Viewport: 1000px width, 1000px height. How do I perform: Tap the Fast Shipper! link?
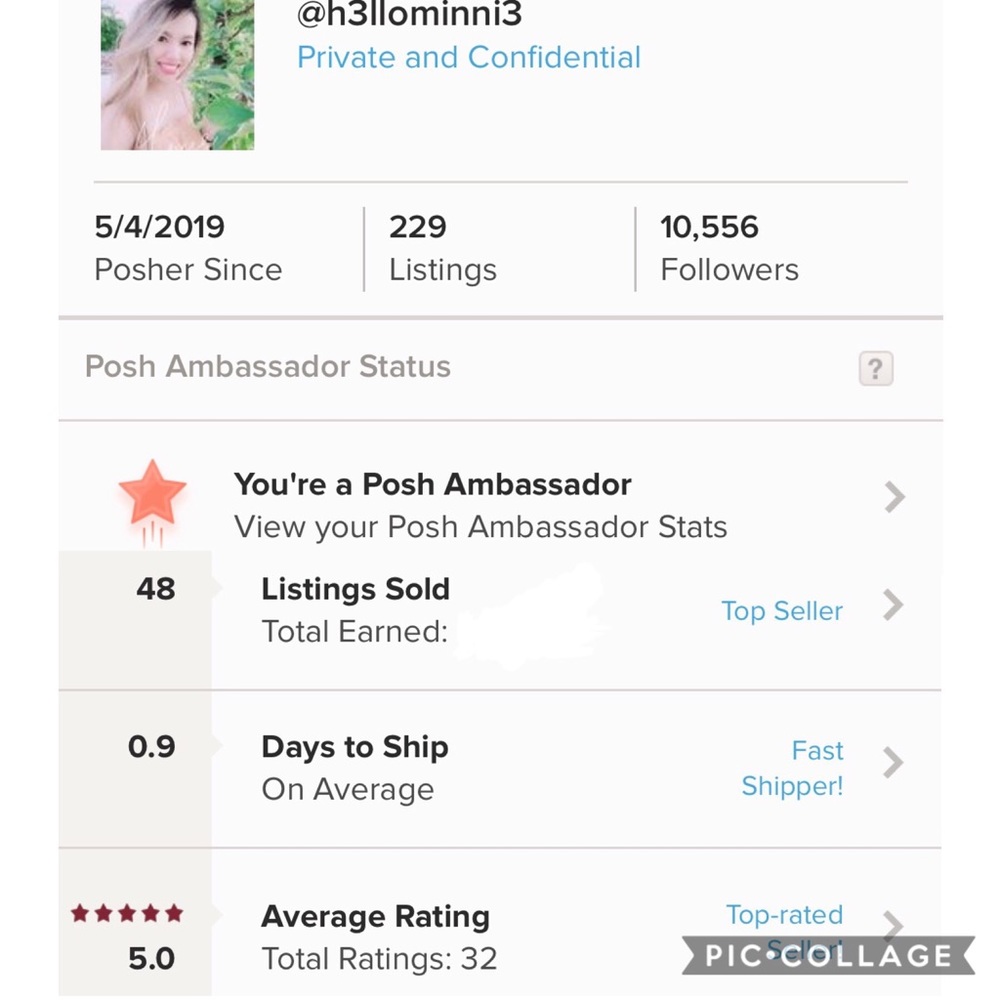(794, 768)
